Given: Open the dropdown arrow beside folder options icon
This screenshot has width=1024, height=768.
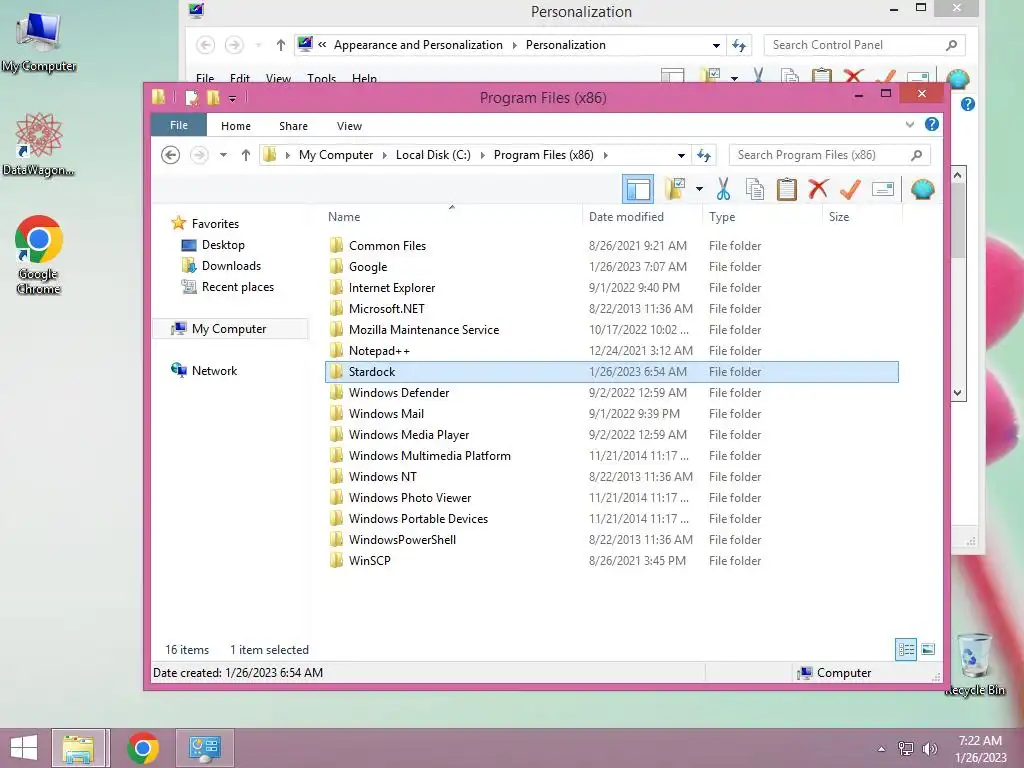Looking at the screenshot, I should 699,189.
